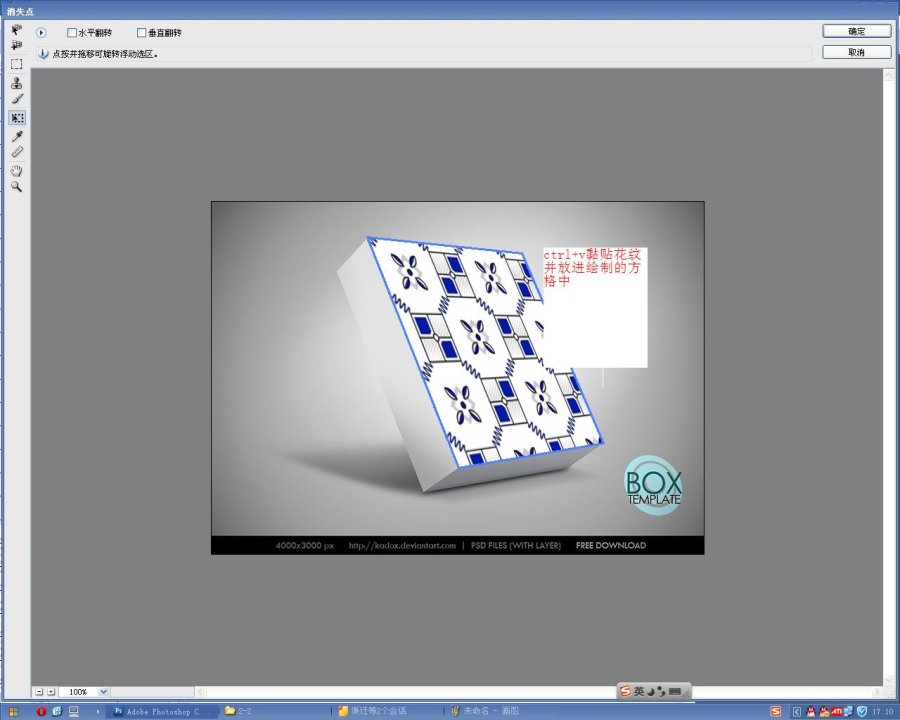Image resolution: width=900 pixels, height=720 pixels.
Task: Open the blue shield security tray icon
Action: coord(862,711)
